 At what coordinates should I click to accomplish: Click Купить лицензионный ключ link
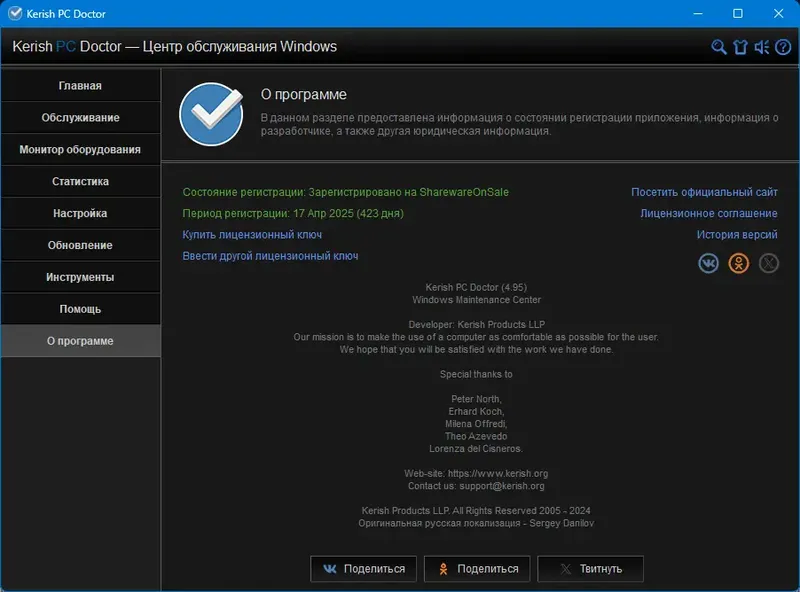(252, 235)
